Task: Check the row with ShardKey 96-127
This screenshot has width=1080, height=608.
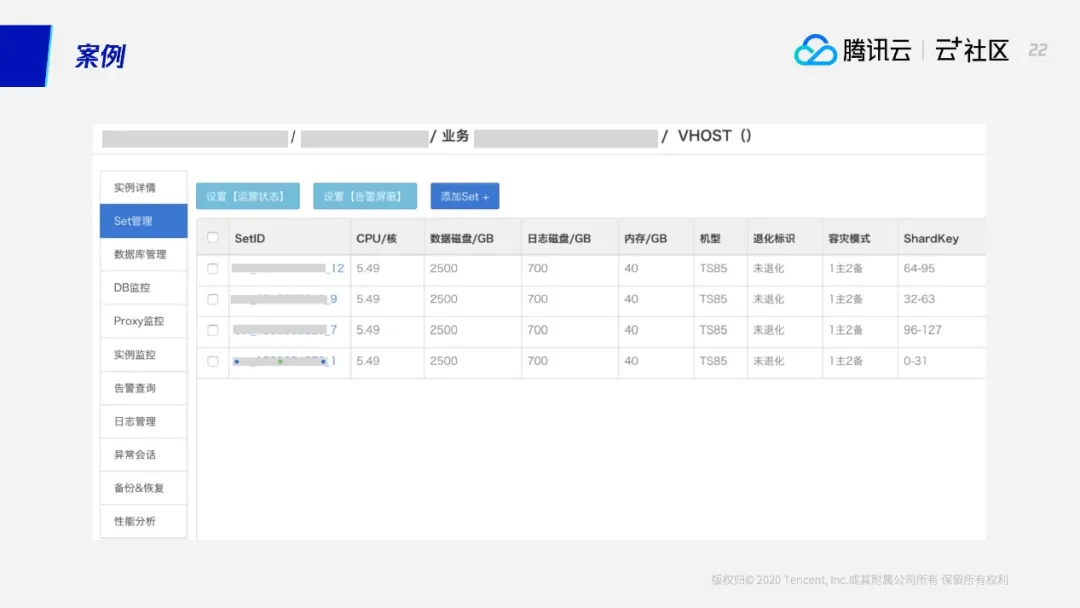Action: point(213,330)
